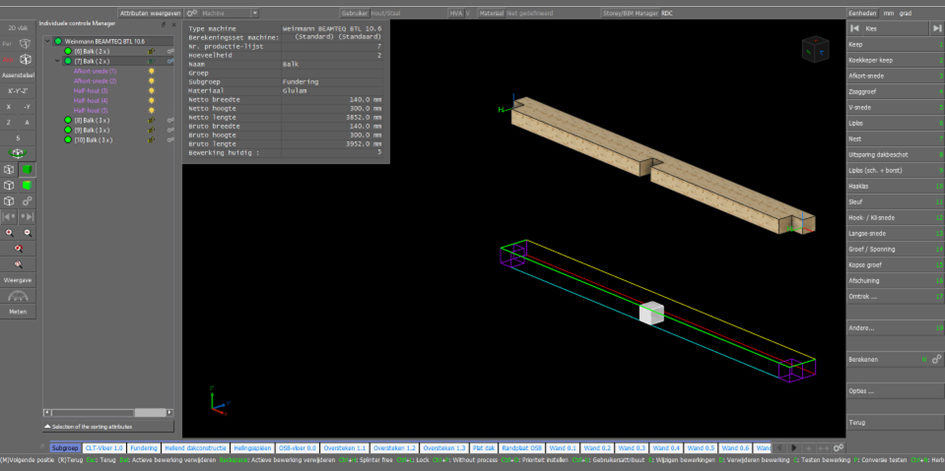The width and height of the screenshot is (945, 471).
Task: Click the horizontal scrollbar in manager panel
Action: (108, 413)
